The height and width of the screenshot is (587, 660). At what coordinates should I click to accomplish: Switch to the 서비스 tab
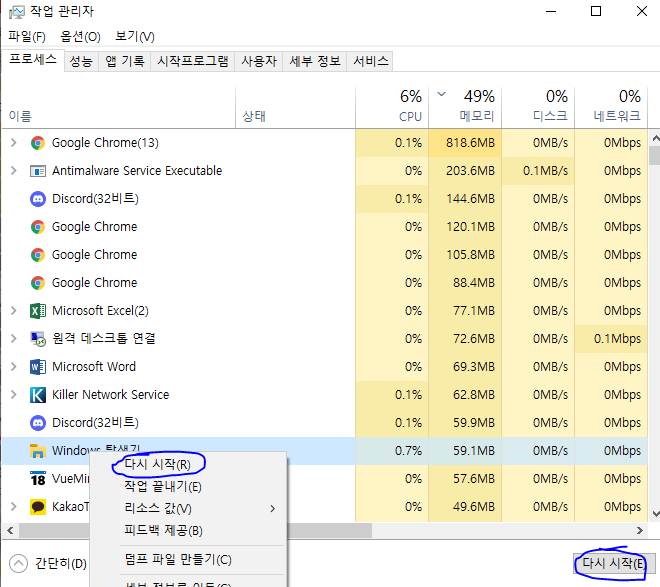[x=370, y=61]
